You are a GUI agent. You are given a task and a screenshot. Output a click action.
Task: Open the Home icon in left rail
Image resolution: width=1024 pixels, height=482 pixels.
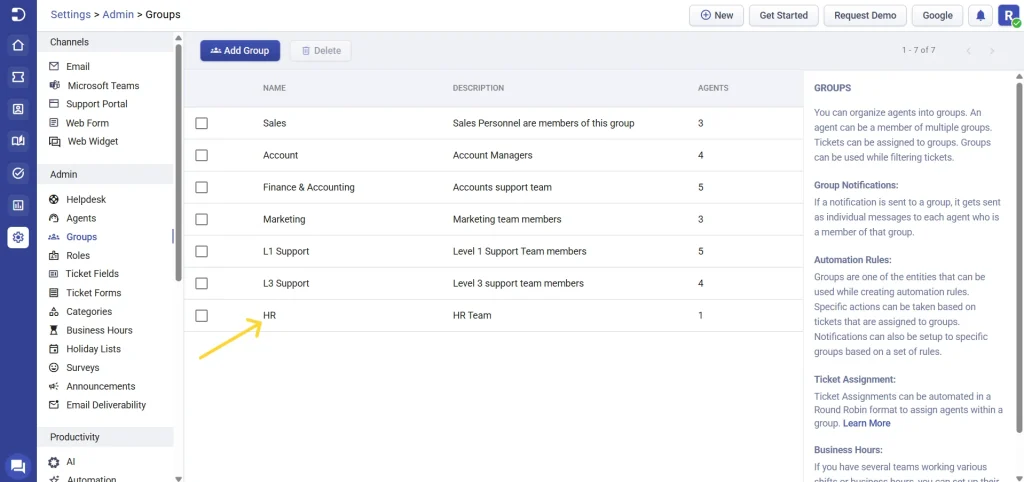click(18, 46)
